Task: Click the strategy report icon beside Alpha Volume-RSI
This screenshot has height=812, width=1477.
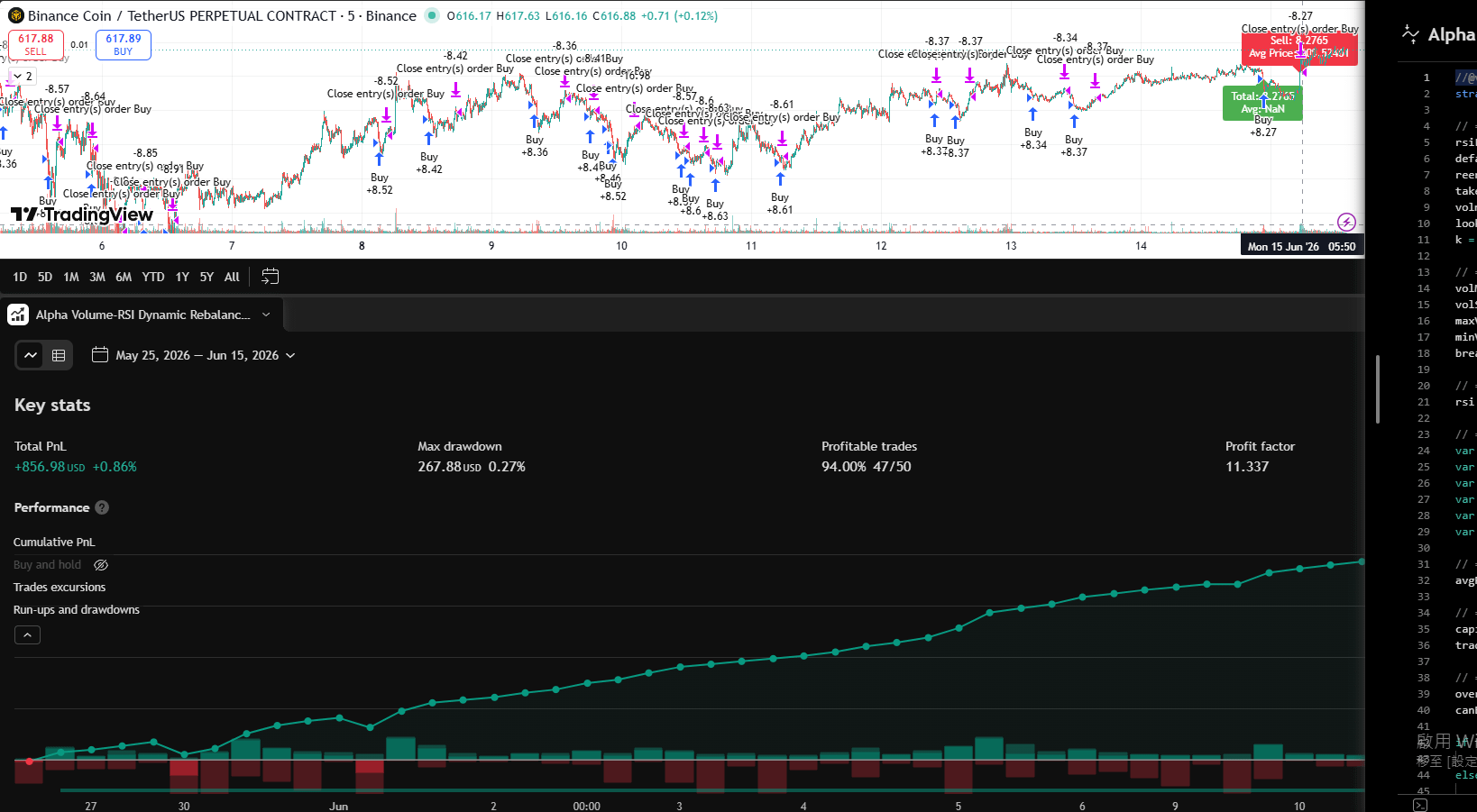Action: coord(18,315)
